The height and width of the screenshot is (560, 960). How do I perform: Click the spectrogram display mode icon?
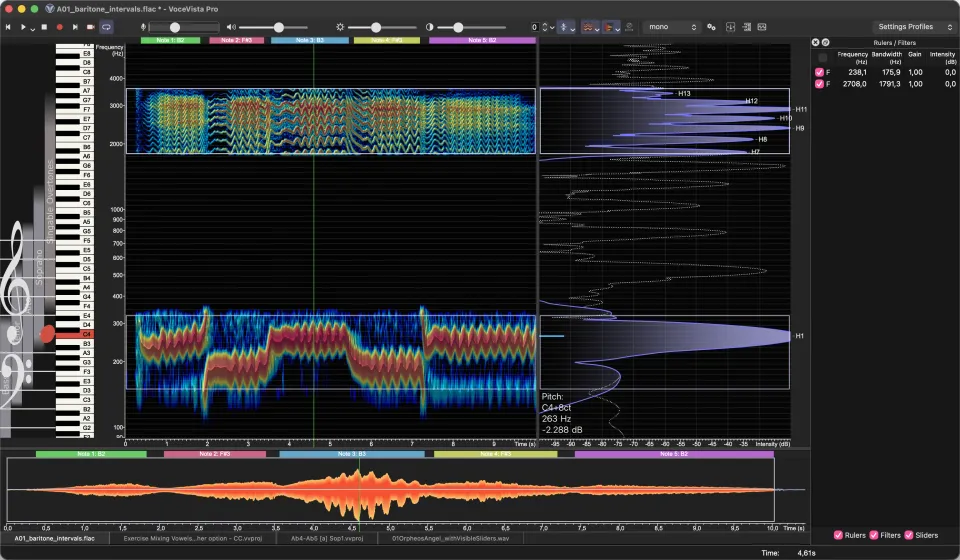coord(587,27)
